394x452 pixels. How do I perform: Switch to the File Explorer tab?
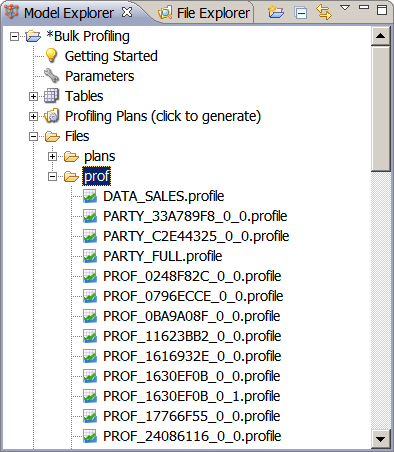click(204, 13)
